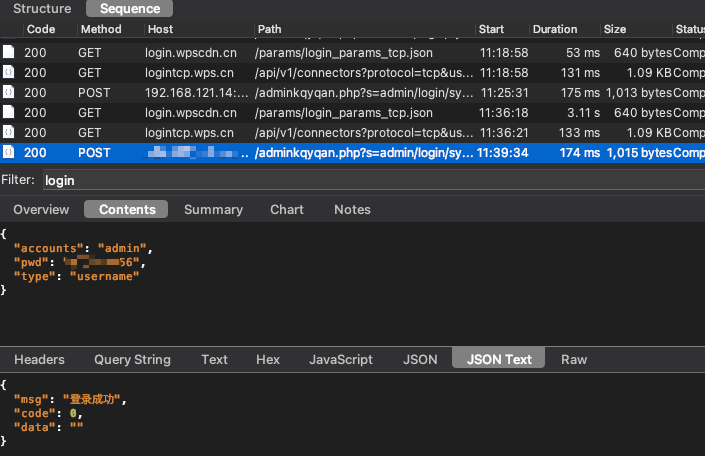Click JSON icon of 11:18:58 logintcp.wps.cn row
705x456 pixels.
pos(9,72)
